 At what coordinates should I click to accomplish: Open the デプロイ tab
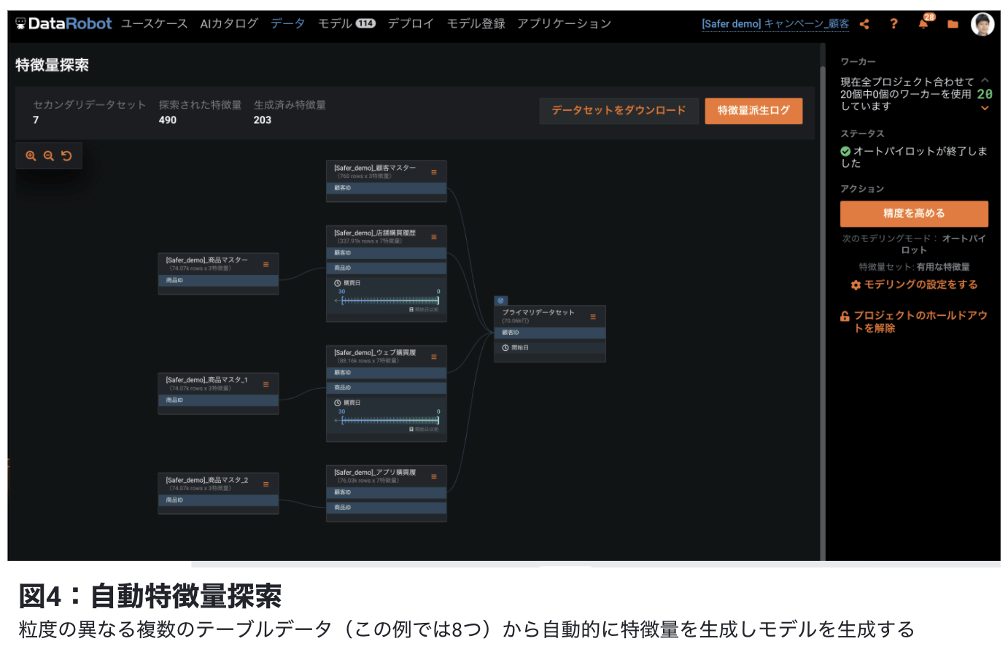[410, 24]
